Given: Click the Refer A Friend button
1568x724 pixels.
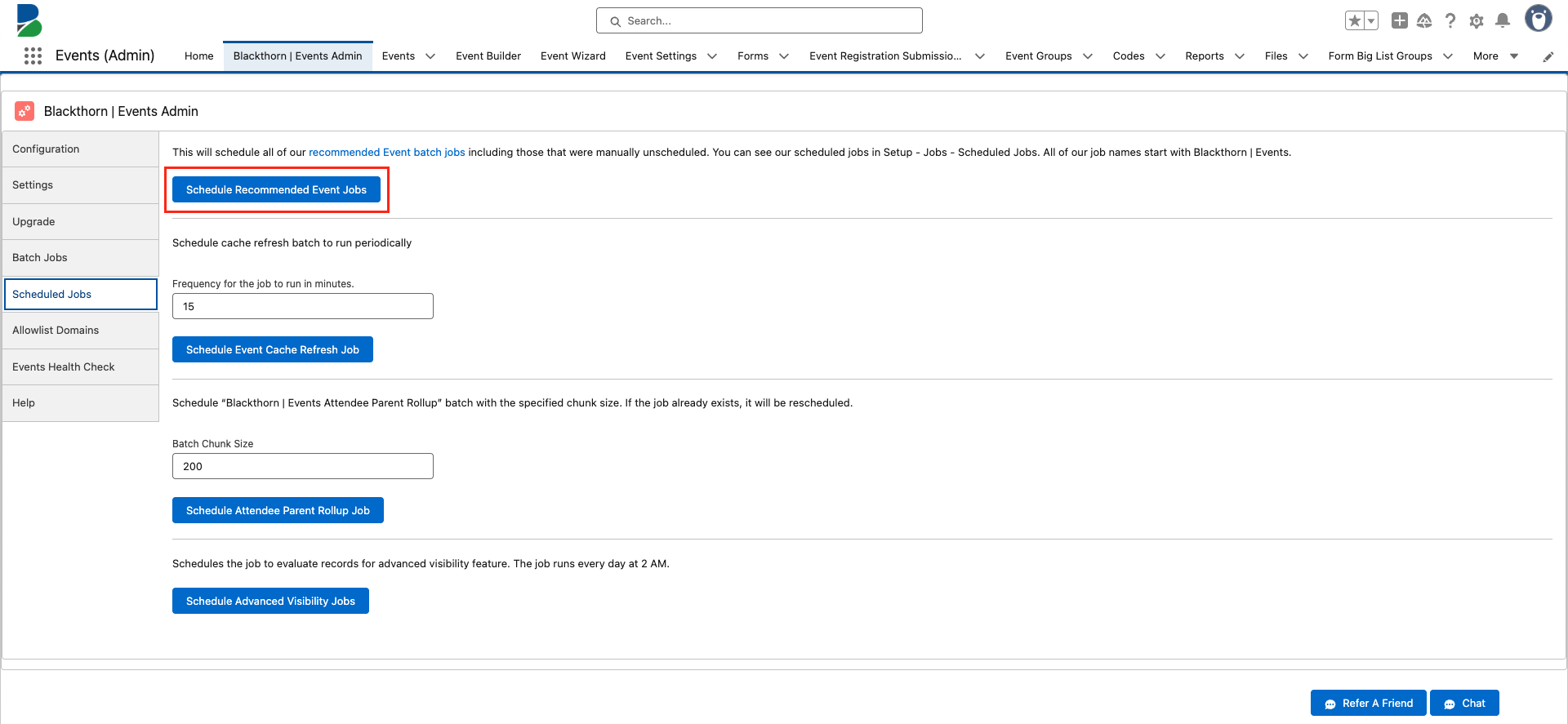Looking at the screenshot, I should (x=1369, y=703).
